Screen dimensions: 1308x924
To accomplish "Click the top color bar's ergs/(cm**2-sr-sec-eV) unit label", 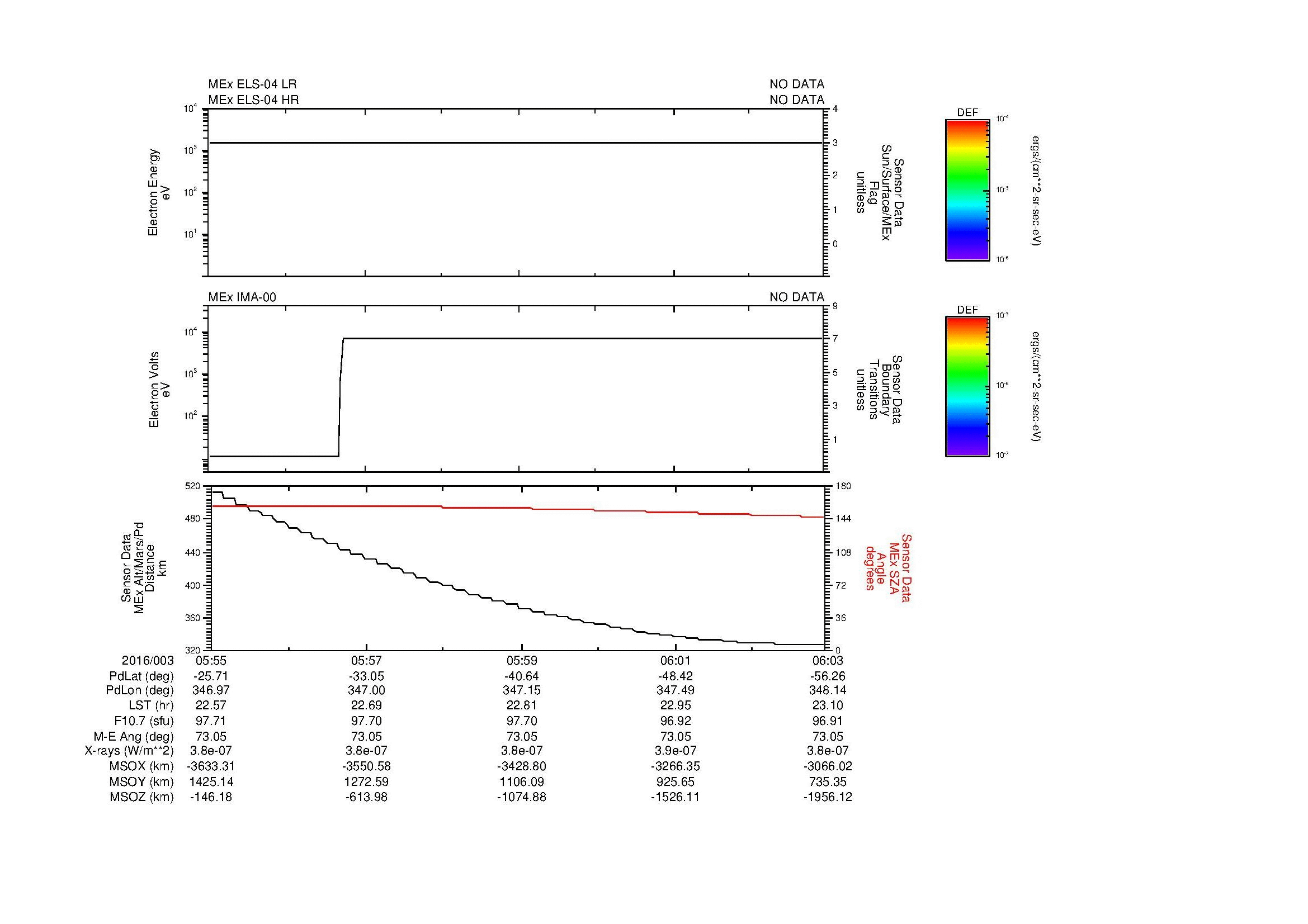I will click(1036, 191).
